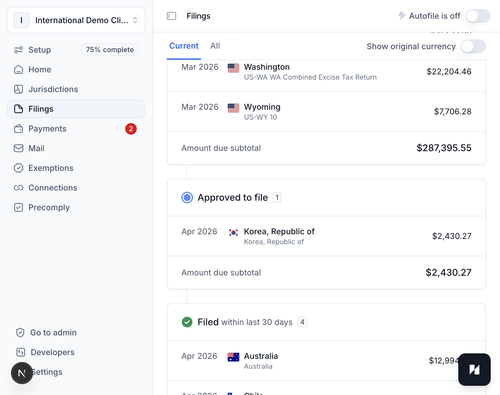Image resolution: width=500 pixels, height=395 pixels.
Task: Click US-WA WA Combined Excise Tax Return text
Action: pos(310,77)
